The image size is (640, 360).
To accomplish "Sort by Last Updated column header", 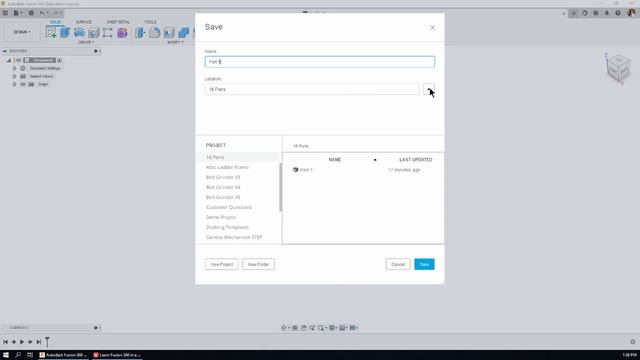I will 416,160.
